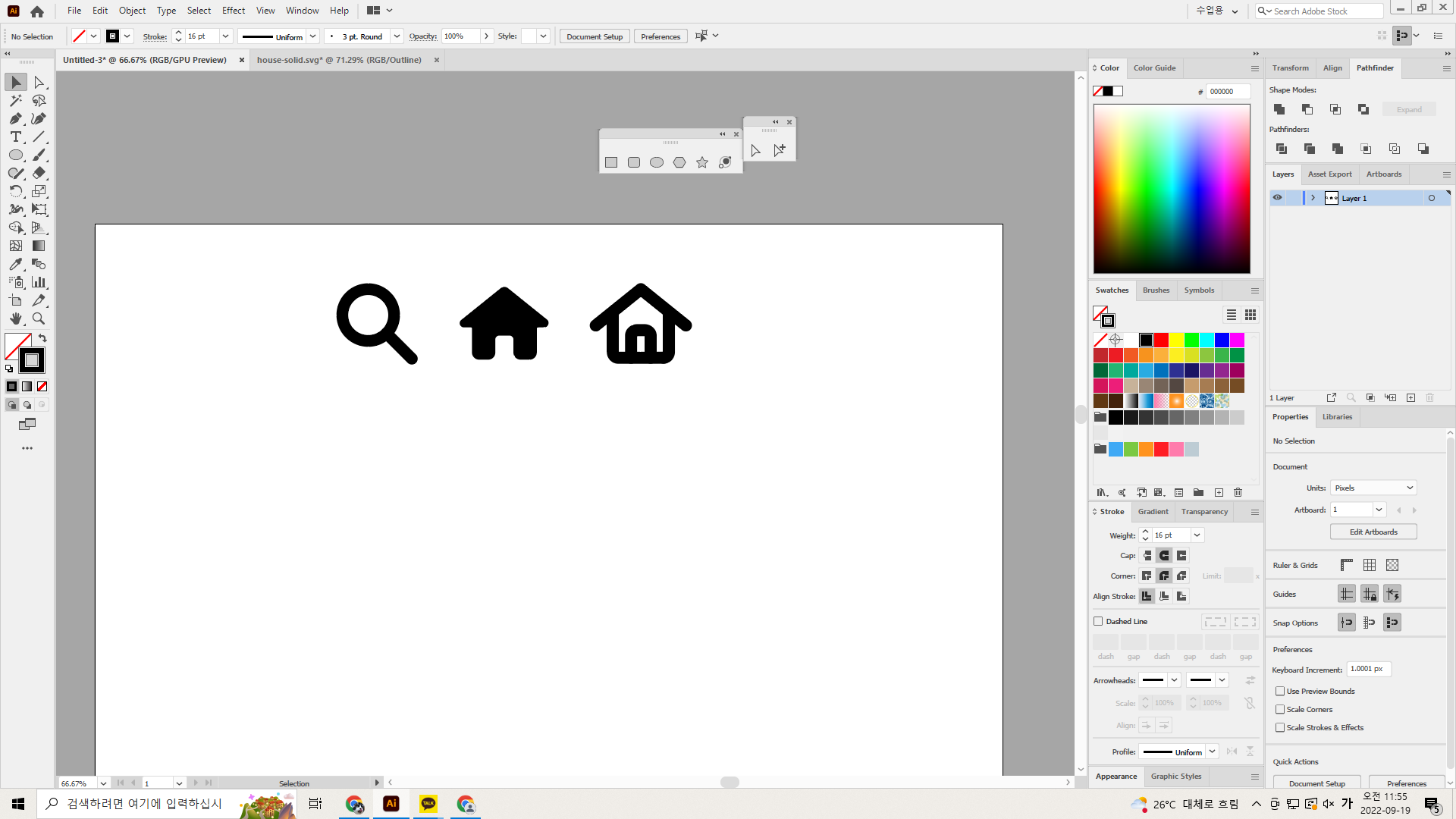Switch to the Color Guide tab
This screenshot has height=819, width=1456.
point(1154,68)
